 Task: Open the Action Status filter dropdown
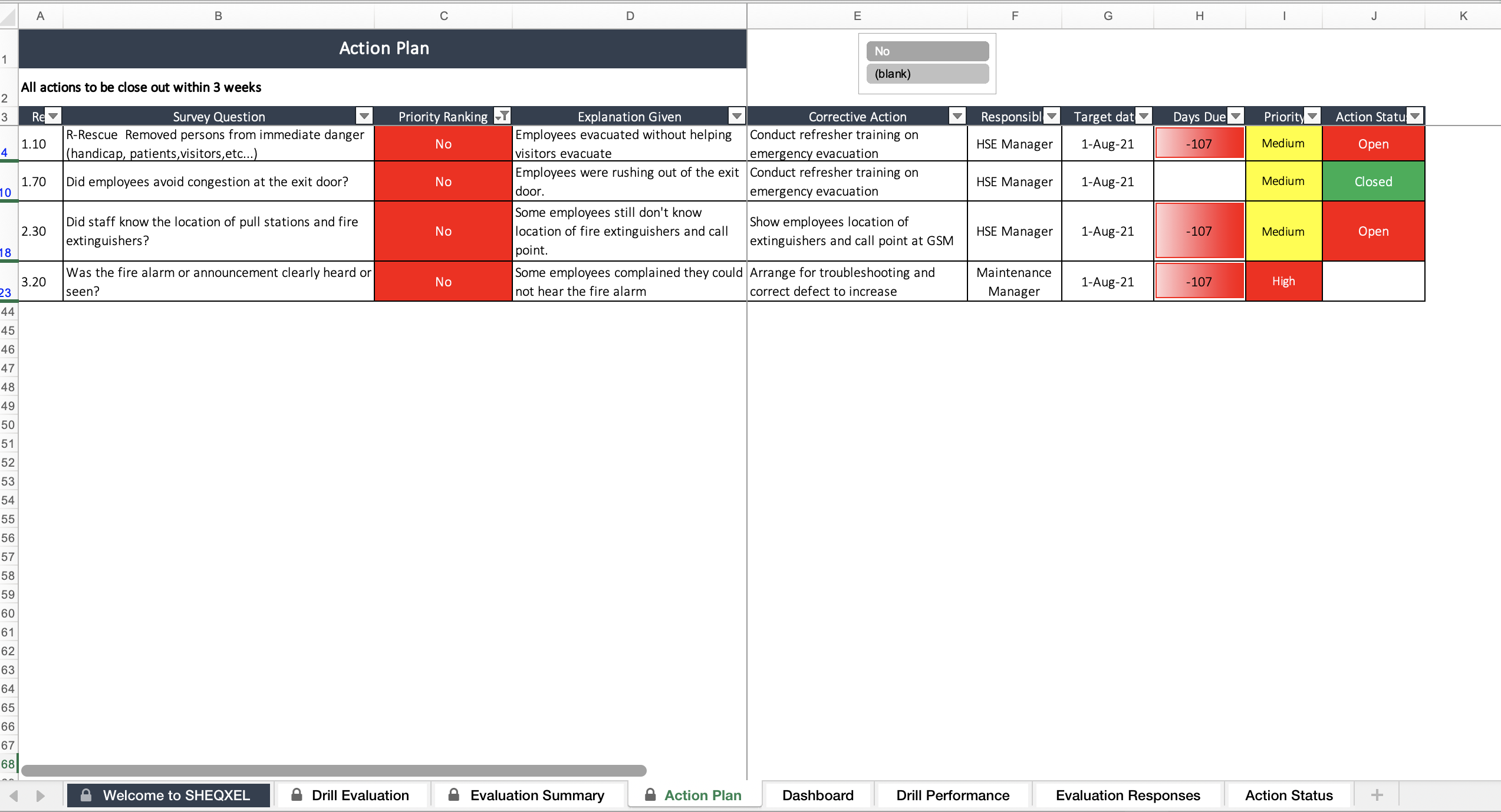[1415, 116]
